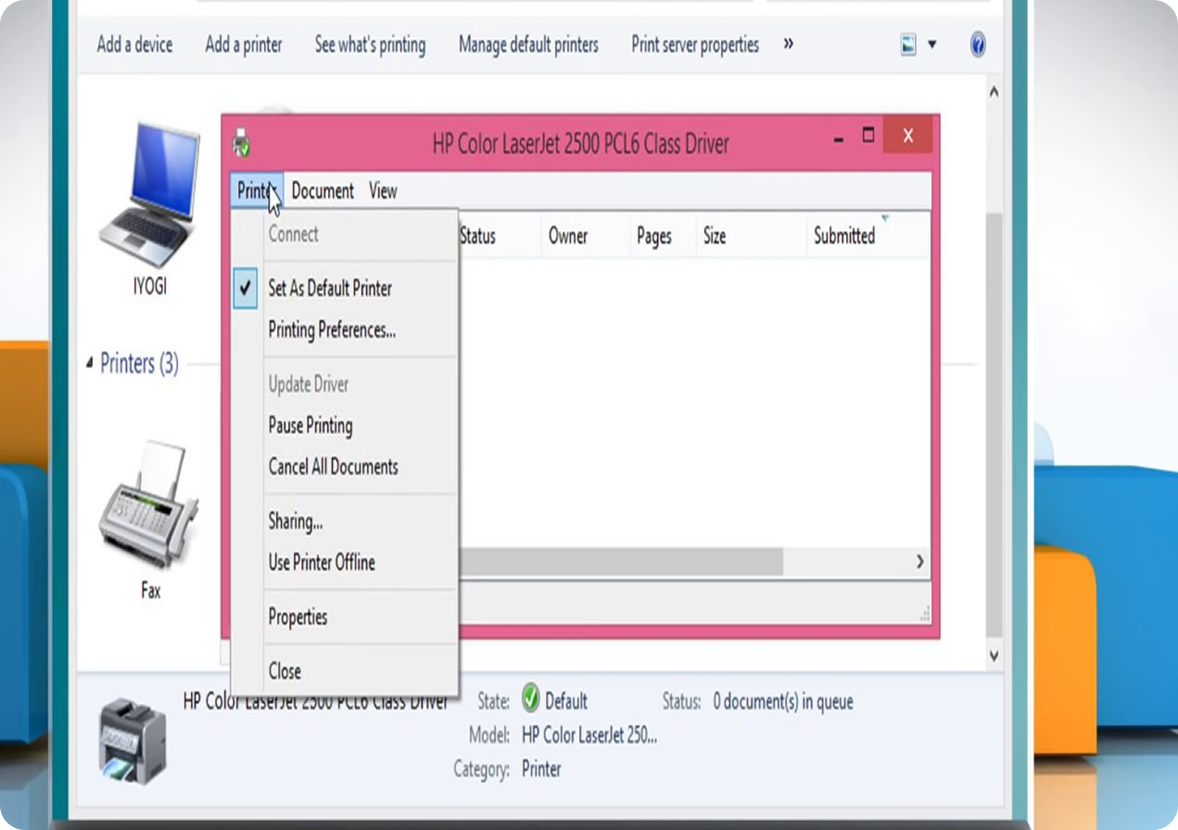Click Add a device in toolbar
The width and height of the screenshot is (1178, 830).
point(134,45)
